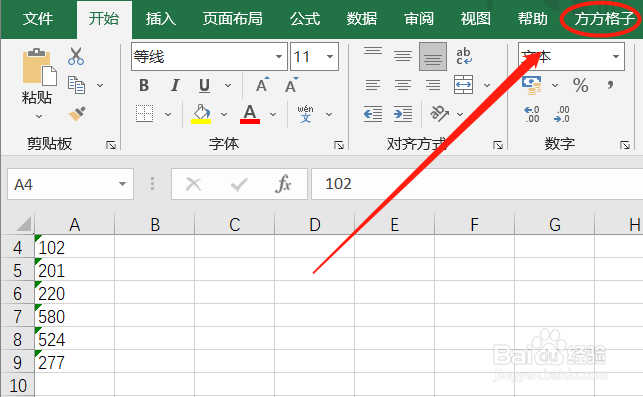Screen dimensions: 643x397
Task: Increase decimal places
Action: pyautogui.click(x=532, y=114)
